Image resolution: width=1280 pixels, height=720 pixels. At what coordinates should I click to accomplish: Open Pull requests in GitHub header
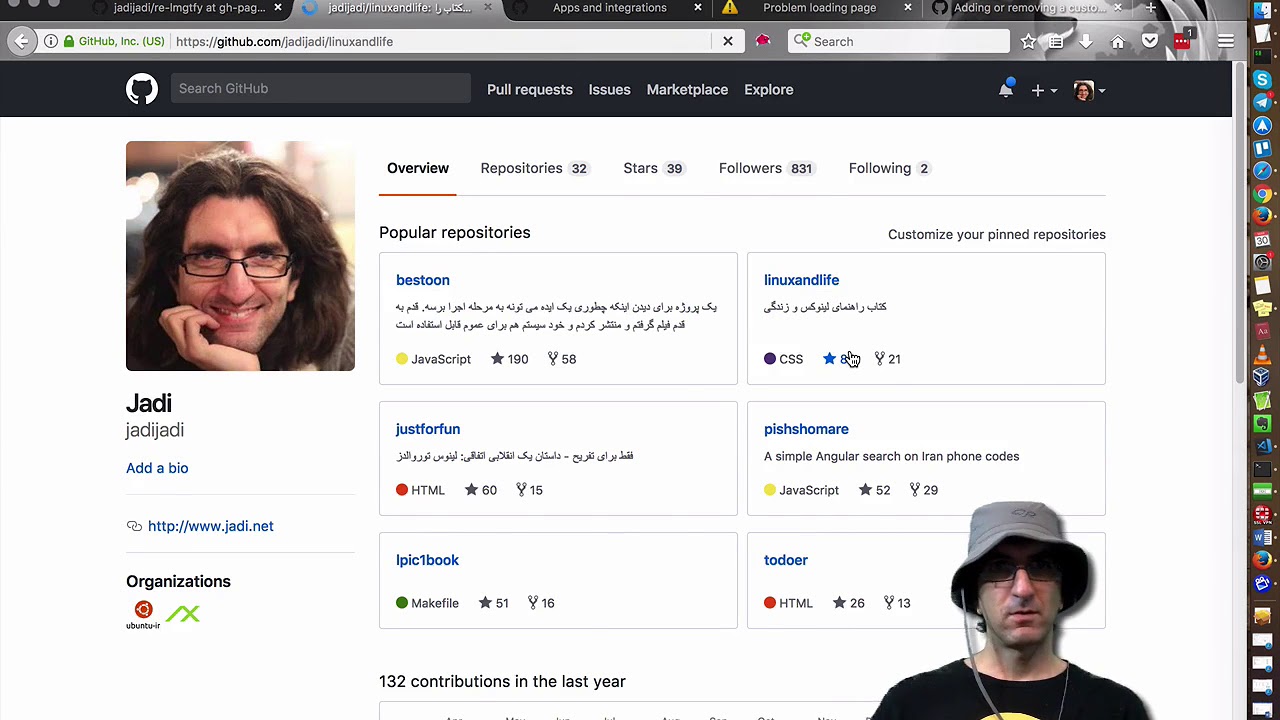(x=530, y=89)
